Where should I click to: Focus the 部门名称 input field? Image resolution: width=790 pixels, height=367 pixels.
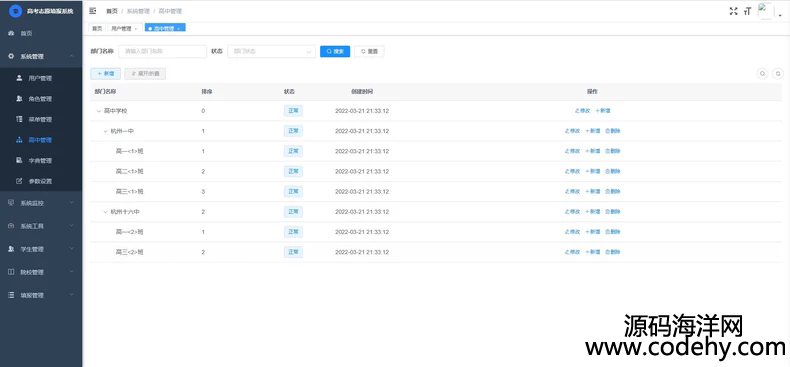click(x=163, y=51)
